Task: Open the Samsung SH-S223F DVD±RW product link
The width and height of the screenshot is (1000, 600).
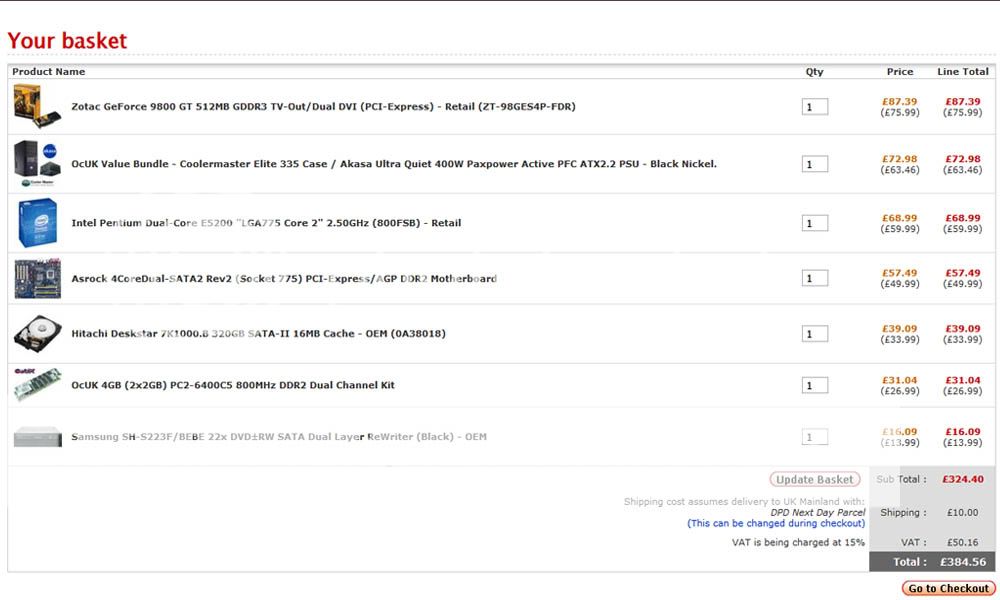Action: [x=279, y=437]
